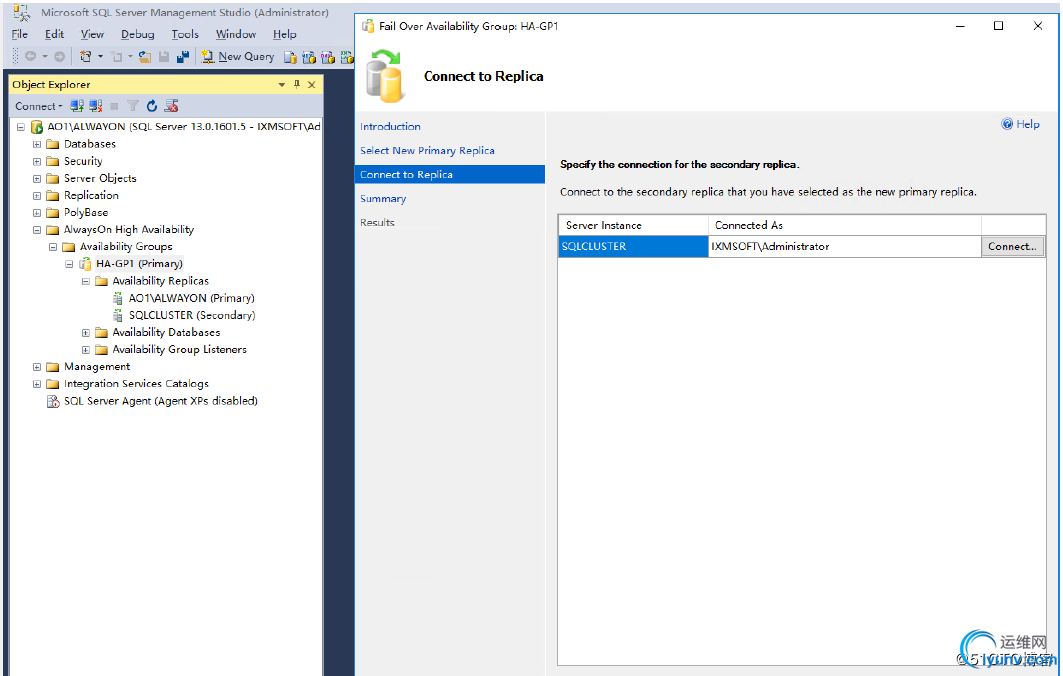The width and height of the screenshot is (1063, 676).
Task: Expand the Server Objects folder
Action: click(37, 178)
